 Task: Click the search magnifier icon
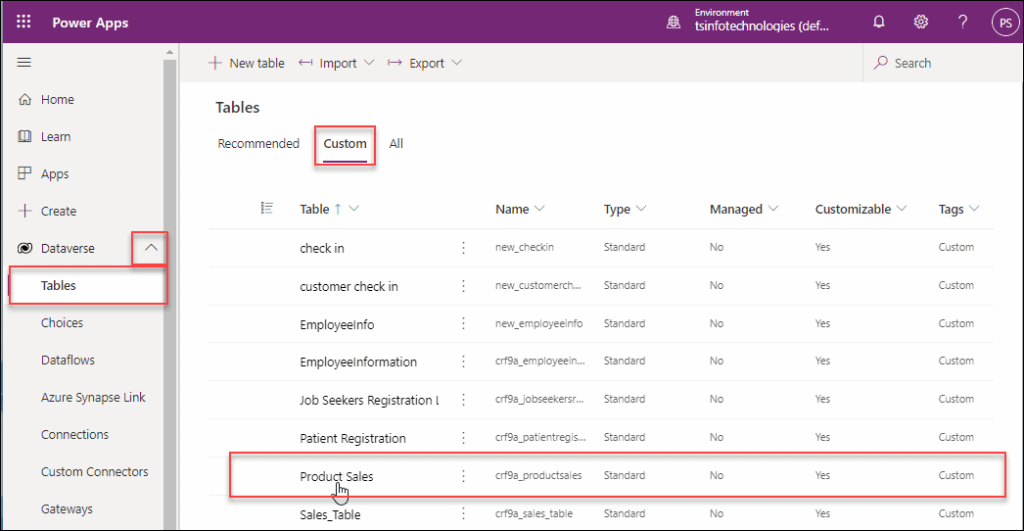click(881, 63)
